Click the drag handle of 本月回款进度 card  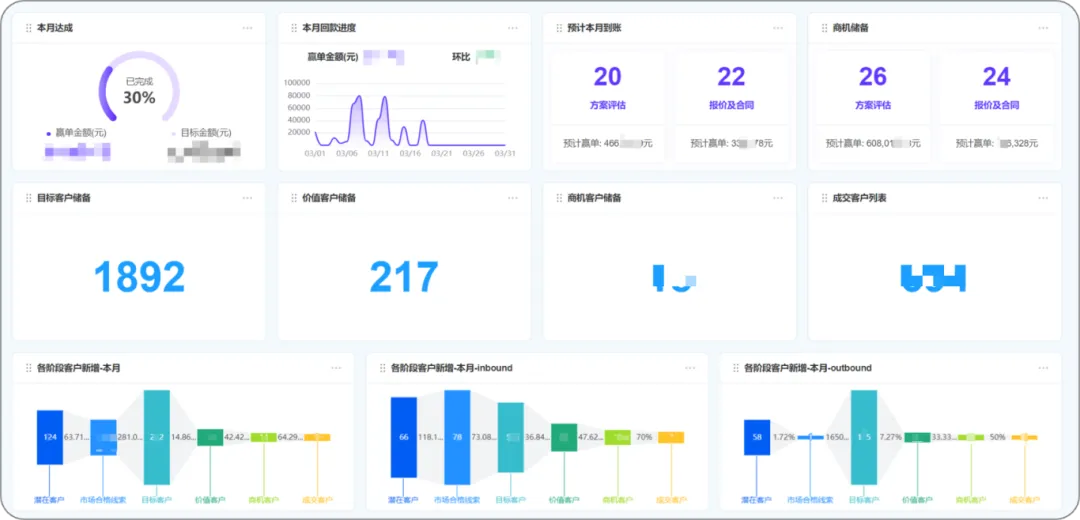[293, 28]
